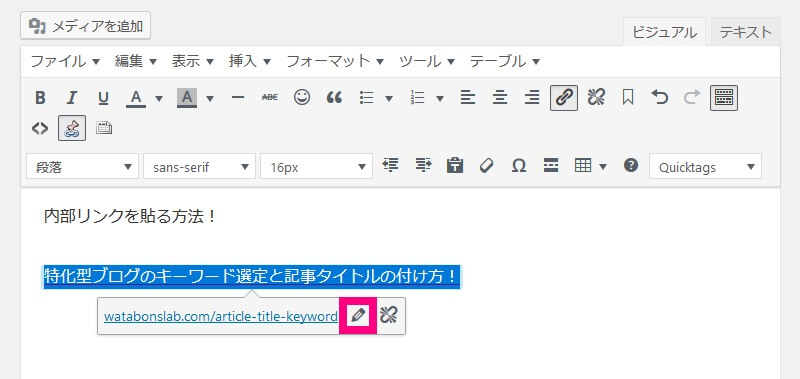800x379 pixels.
Task: Insert a special character (Omega icon)
Action: 519,165
